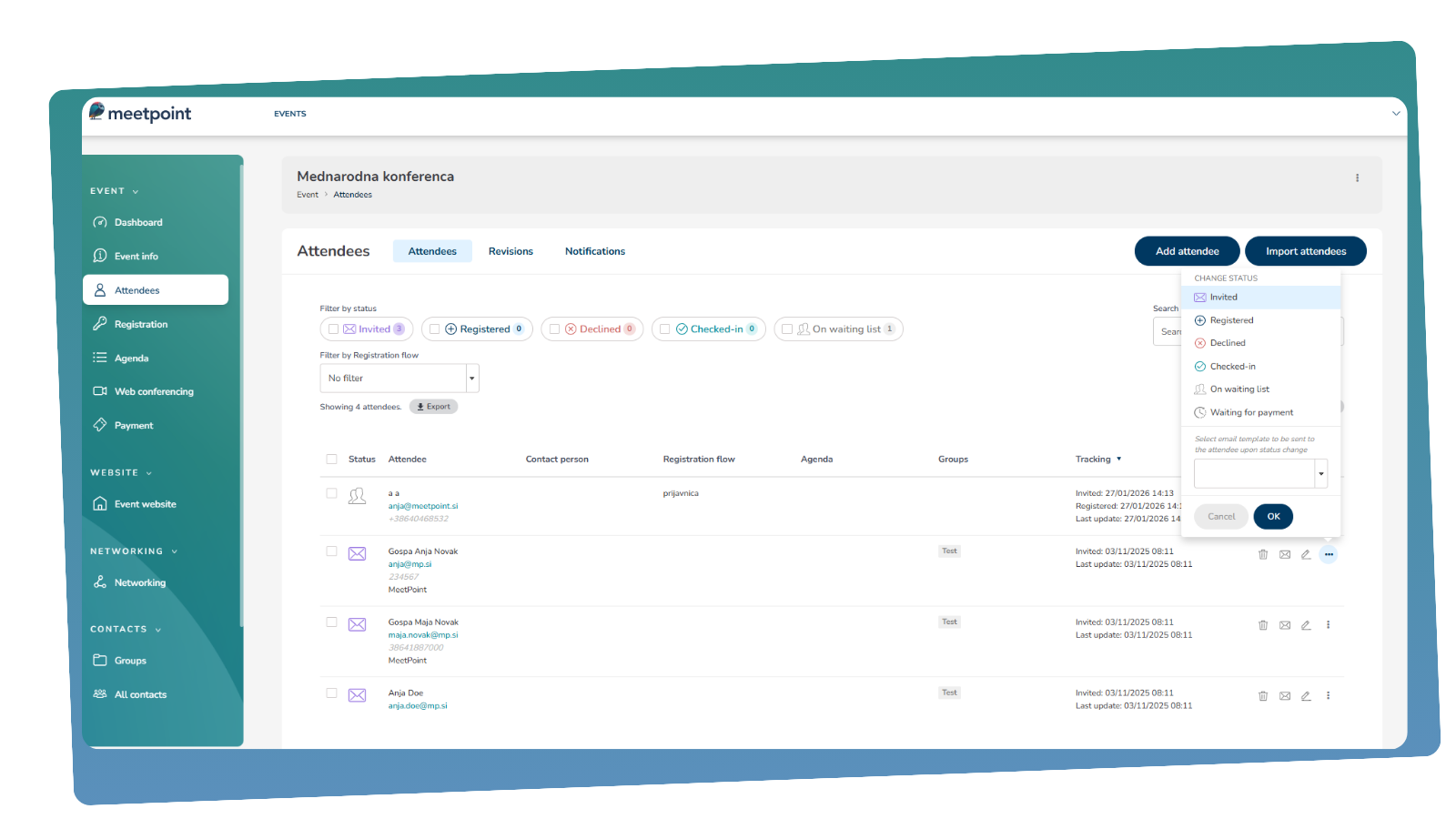Switch to the Revisions tab
1456x819 pixels.
pos(511,252)
